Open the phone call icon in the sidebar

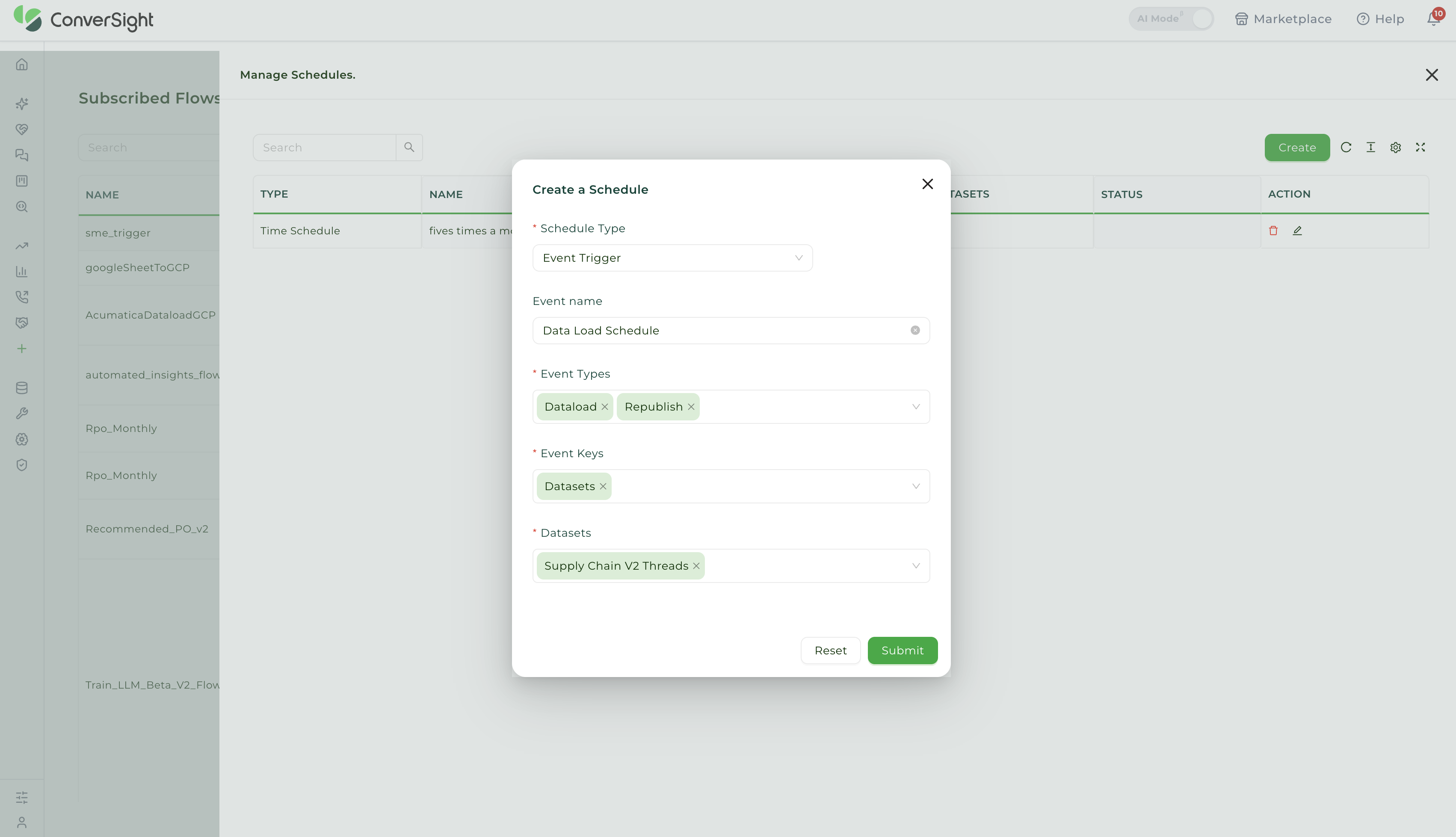pos(22,297)
